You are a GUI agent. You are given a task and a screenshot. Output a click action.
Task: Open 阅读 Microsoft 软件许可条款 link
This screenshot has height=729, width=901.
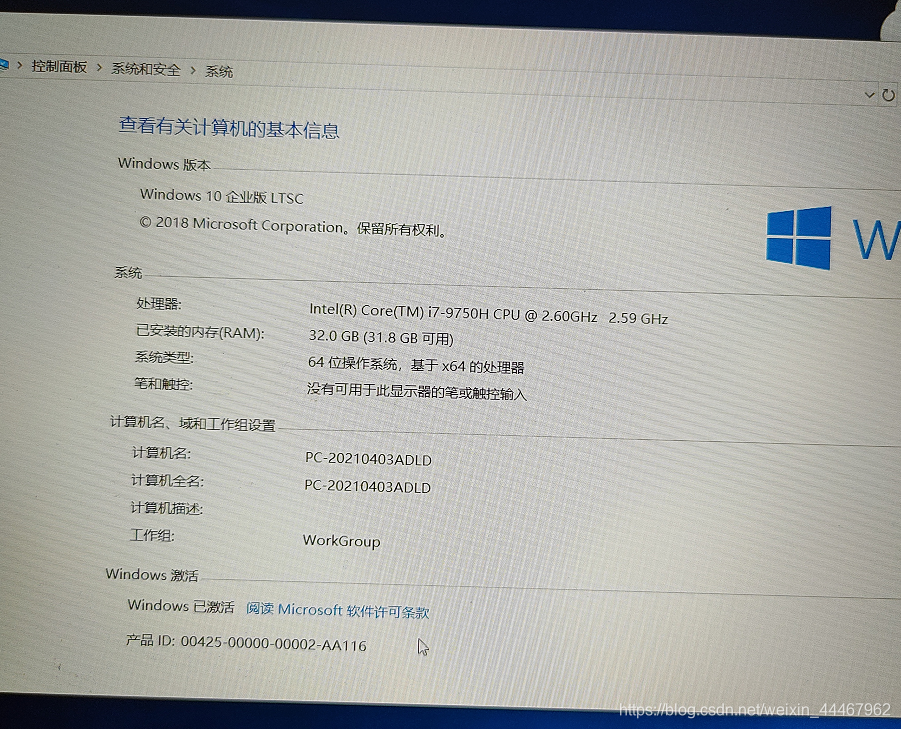tap(338, 610)
